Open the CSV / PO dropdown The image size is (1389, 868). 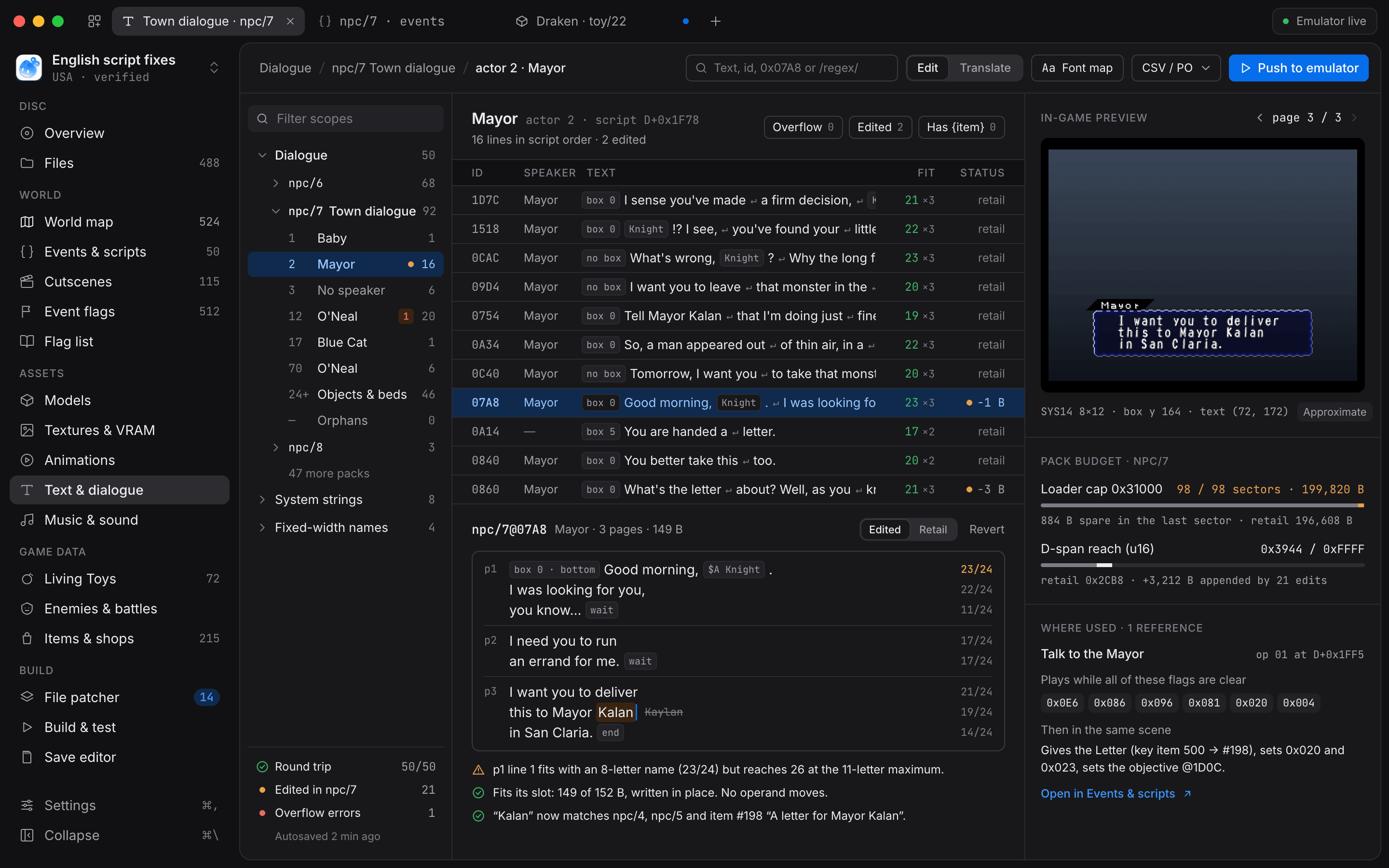coord(1175,68)
